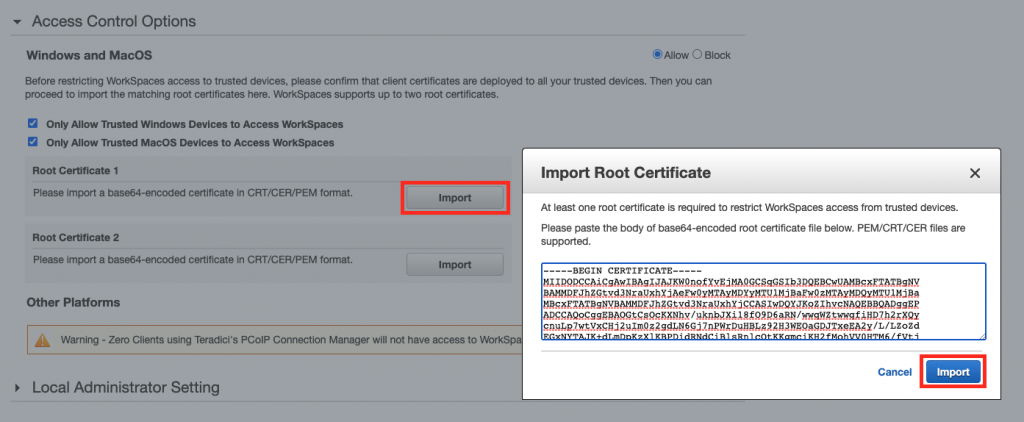Click the Import Root Certificate dialog title
The height and width of the screenshot is (422, 1024).
(x=626, y=173)
